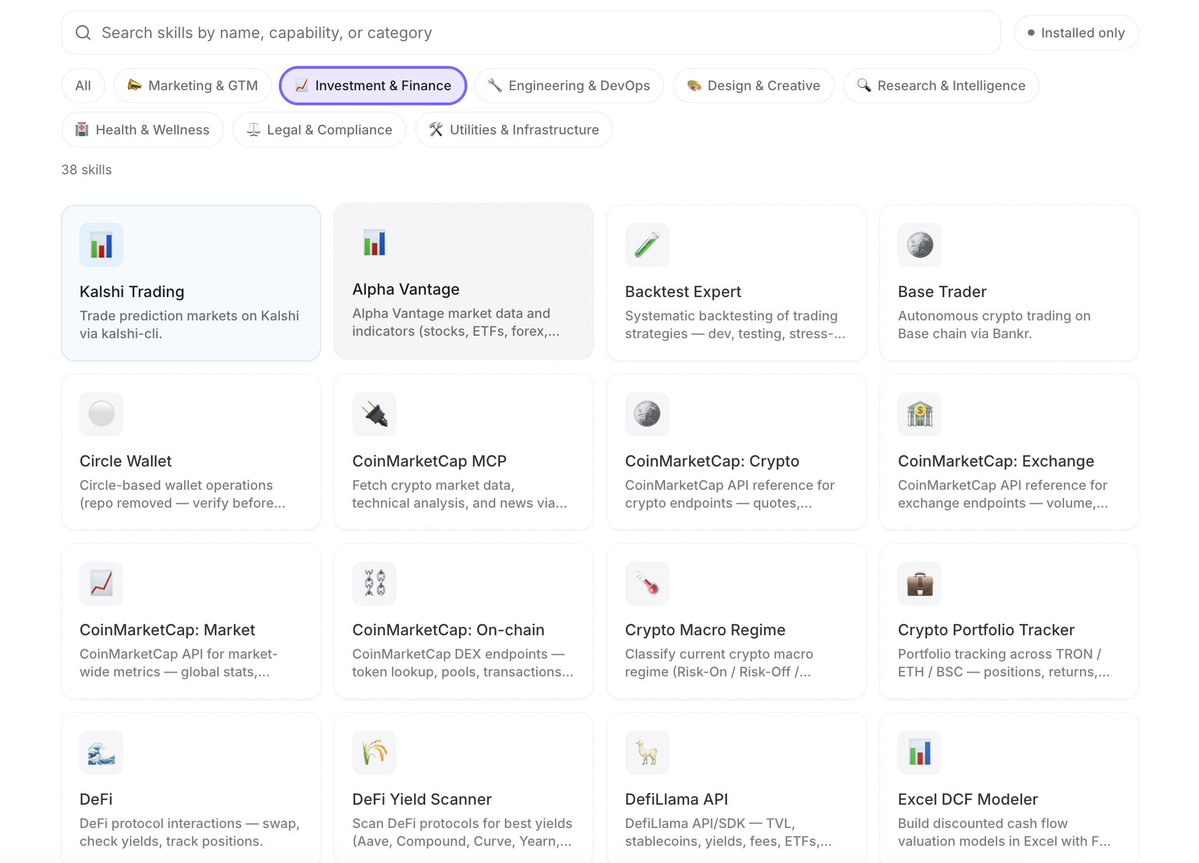Click the 'DefiLlama API' title
1199x863 pixels.
point(676,799)
